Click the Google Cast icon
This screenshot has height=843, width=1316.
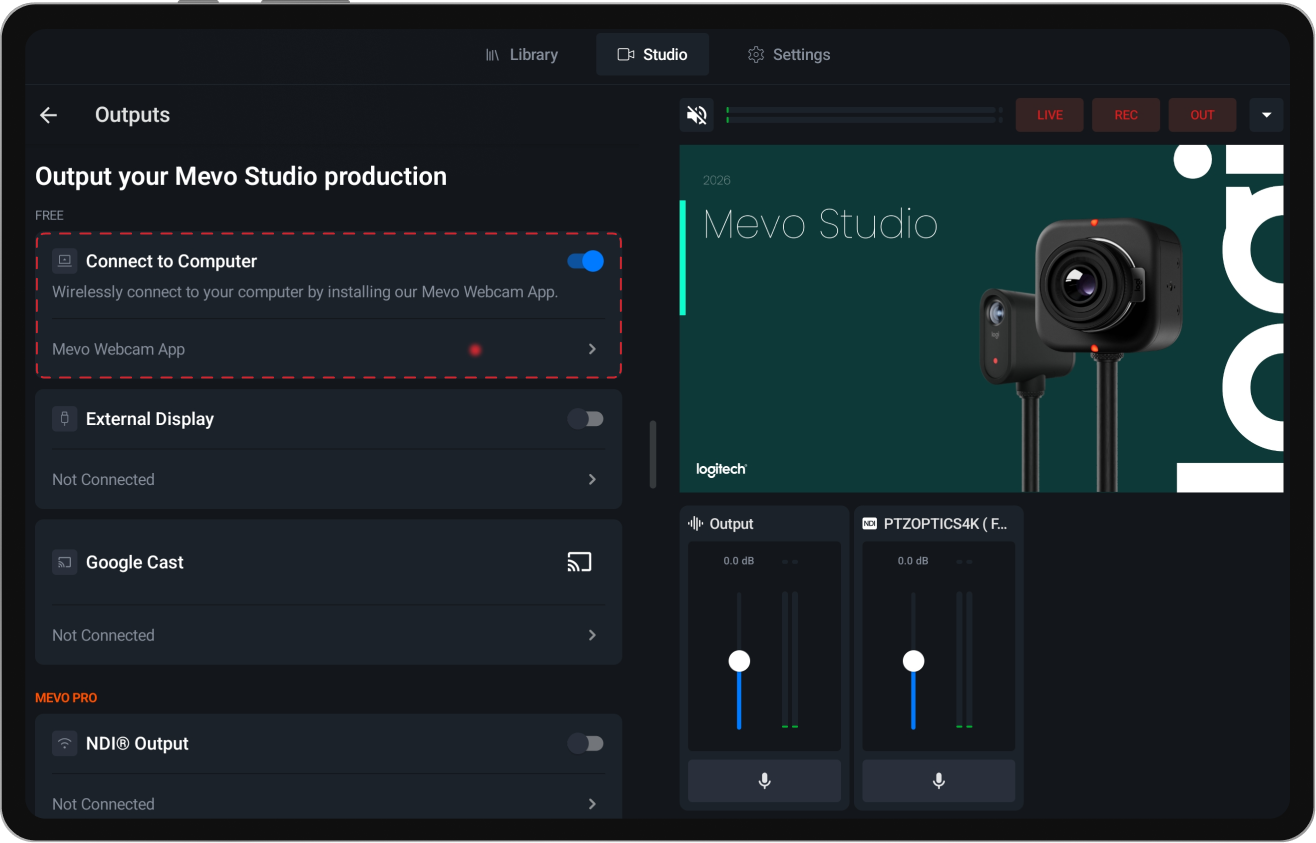(579, 561)
